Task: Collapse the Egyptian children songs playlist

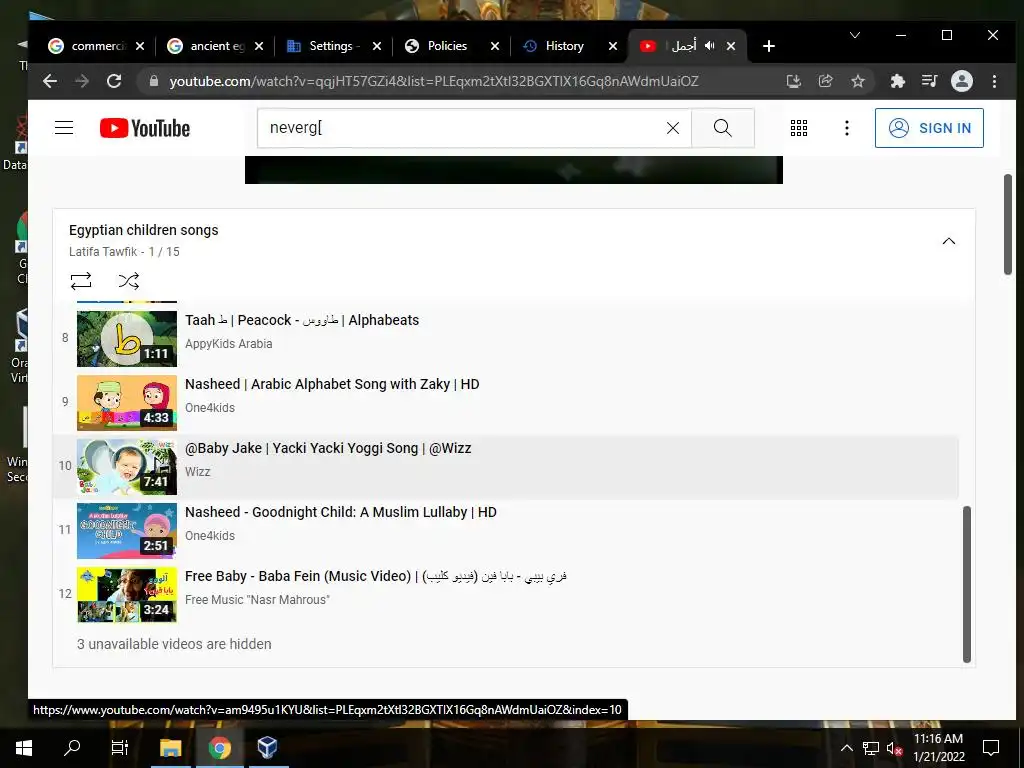Action: click(948, 241)
